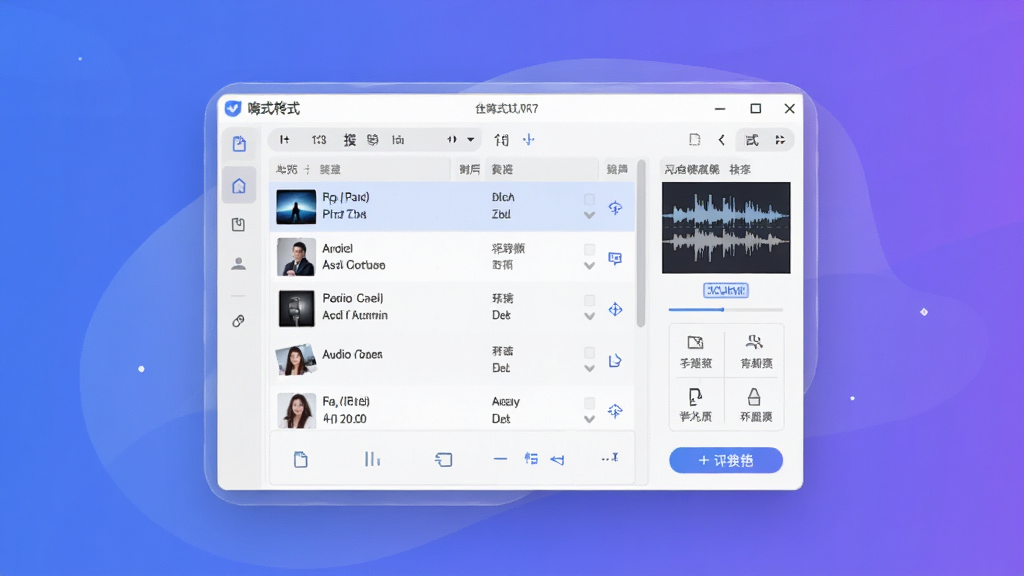Click the microphone thumbnail of Padio Cael) row
The height and width of the screenshot is (576, 1024).
[296, 308]
